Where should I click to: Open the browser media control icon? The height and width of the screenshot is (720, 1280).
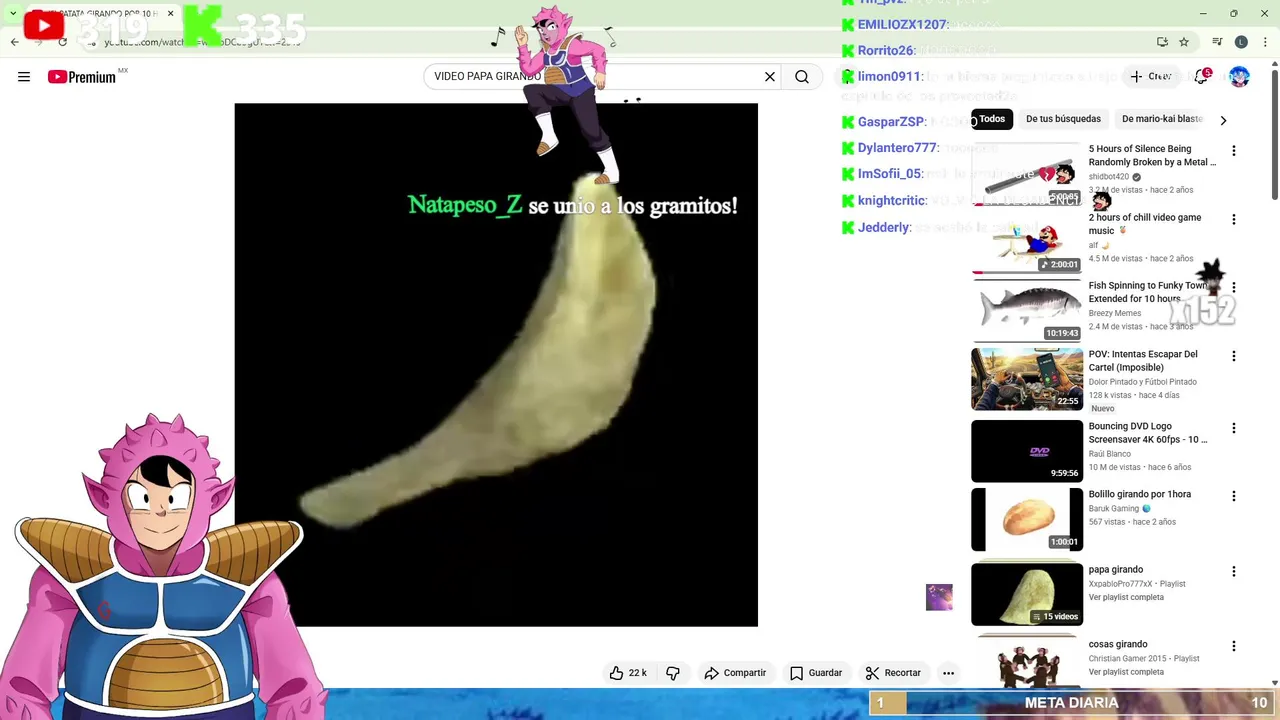1217,42
